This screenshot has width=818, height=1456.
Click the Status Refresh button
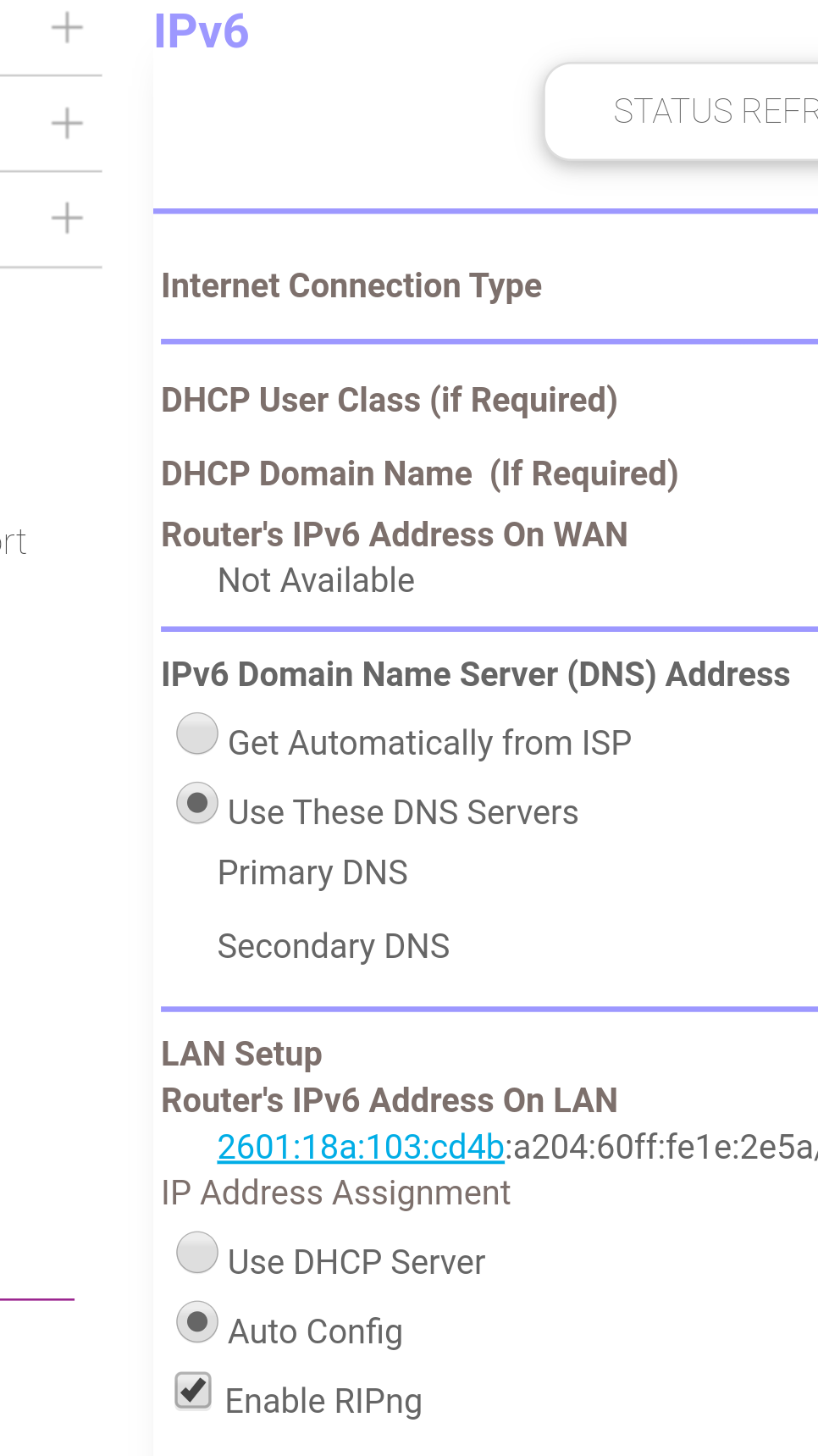click(683, 111)
